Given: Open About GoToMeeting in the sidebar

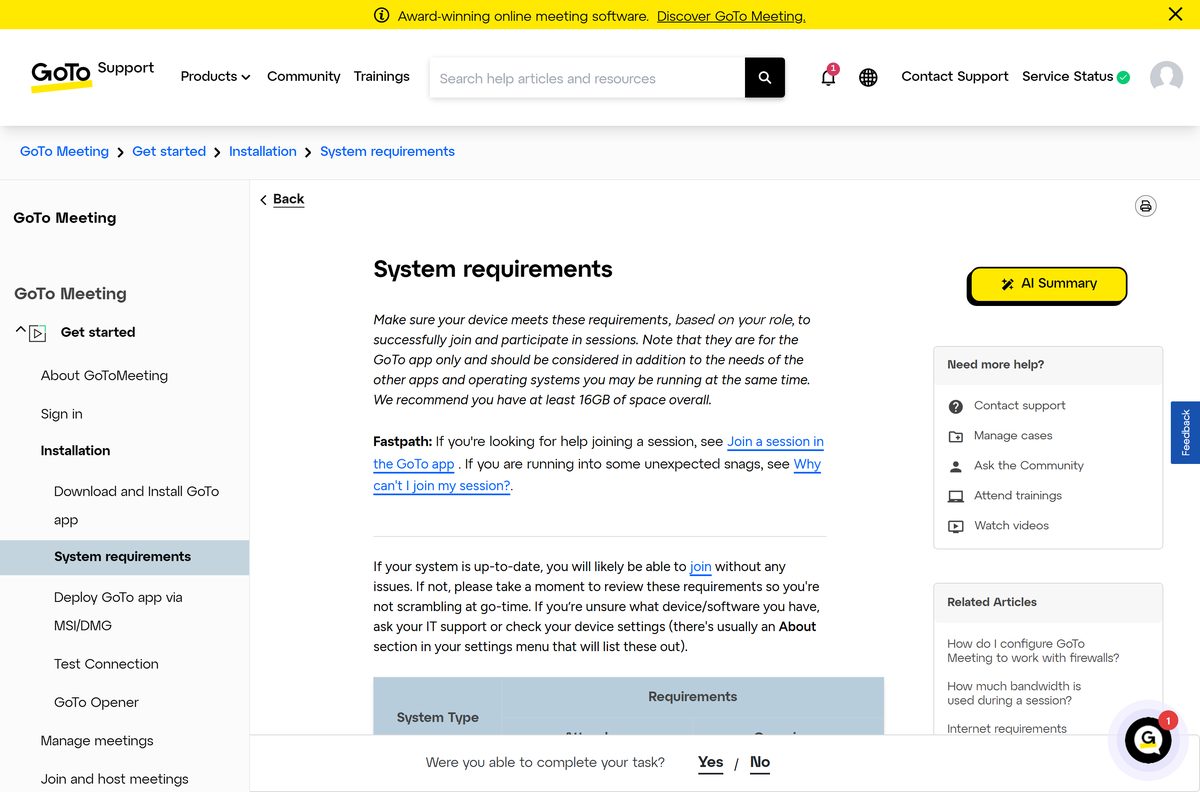Looking at the screenshot, I should coord(104,376).
